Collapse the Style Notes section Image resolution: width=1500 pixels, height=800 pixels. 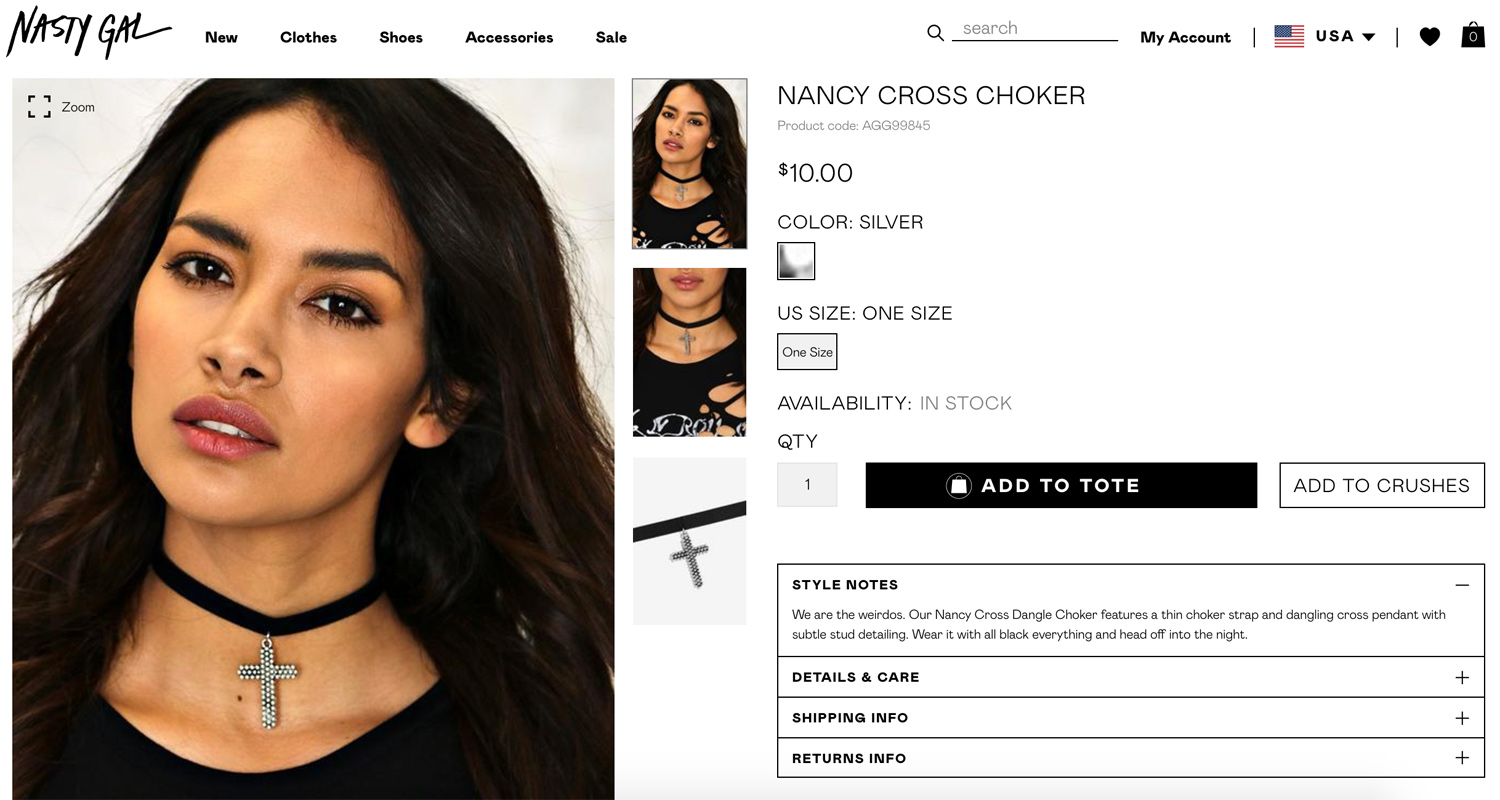[1462, 585]
